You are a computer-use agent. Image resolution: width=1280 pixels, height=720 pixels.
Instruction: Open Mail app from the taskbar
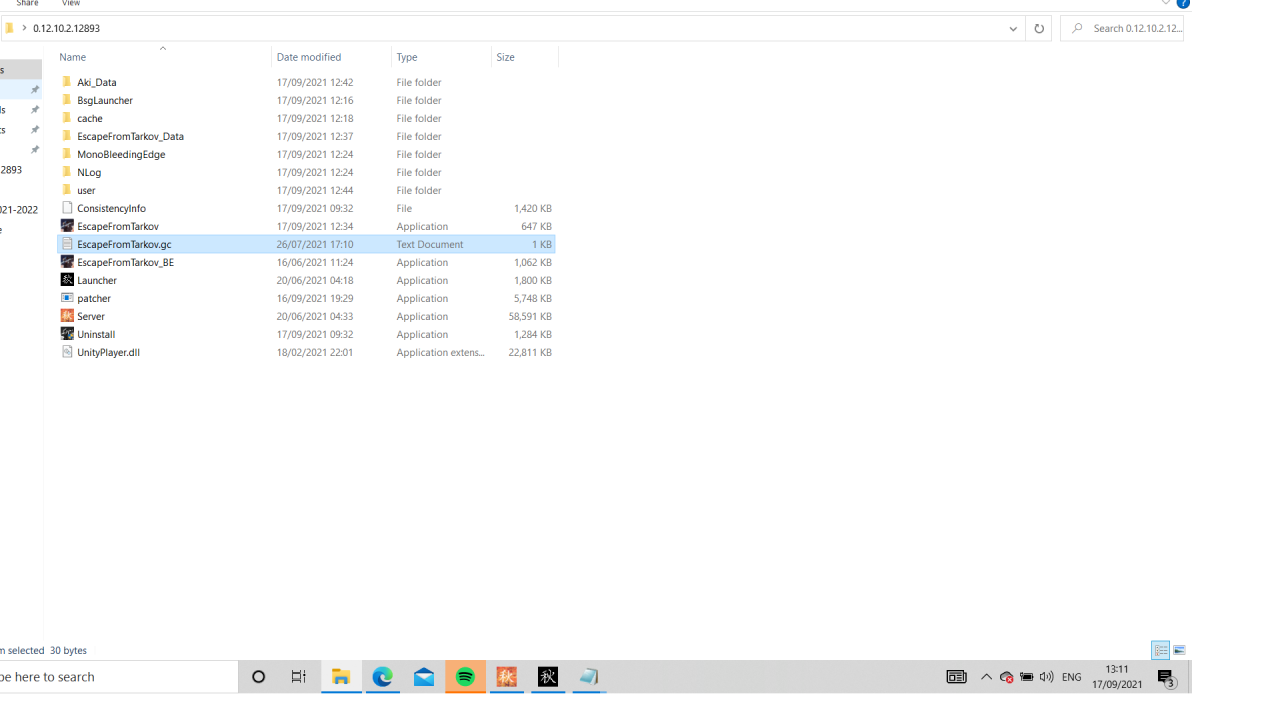[424, 677]
